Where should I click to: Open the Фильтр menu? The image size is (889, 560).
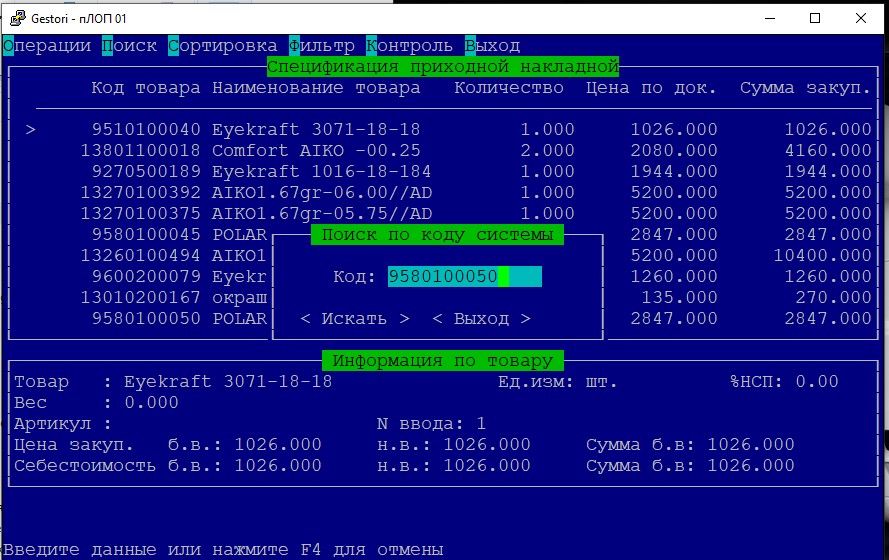322,45
